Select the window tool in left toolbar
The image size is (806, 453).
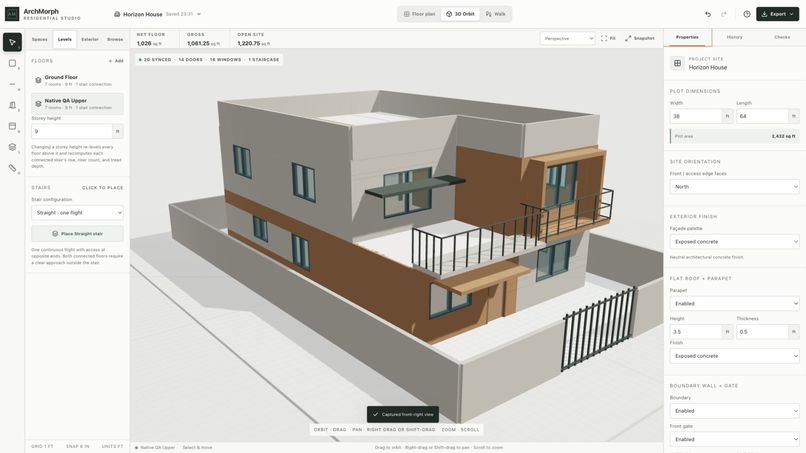(12, 126)
